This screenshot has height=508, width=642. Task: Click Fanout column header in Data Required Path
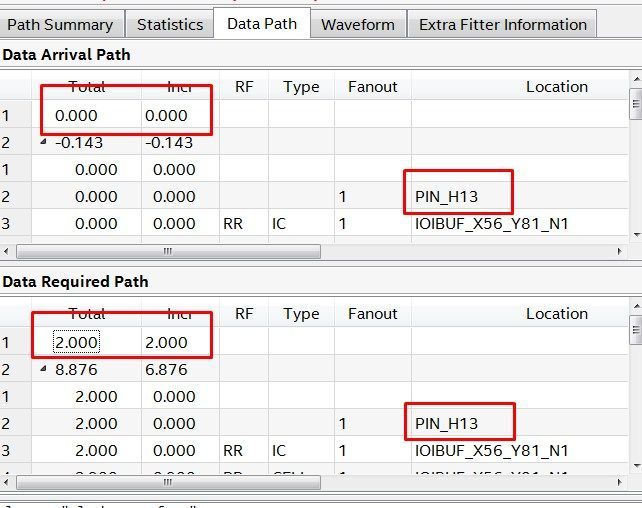(x=372, y=314)
